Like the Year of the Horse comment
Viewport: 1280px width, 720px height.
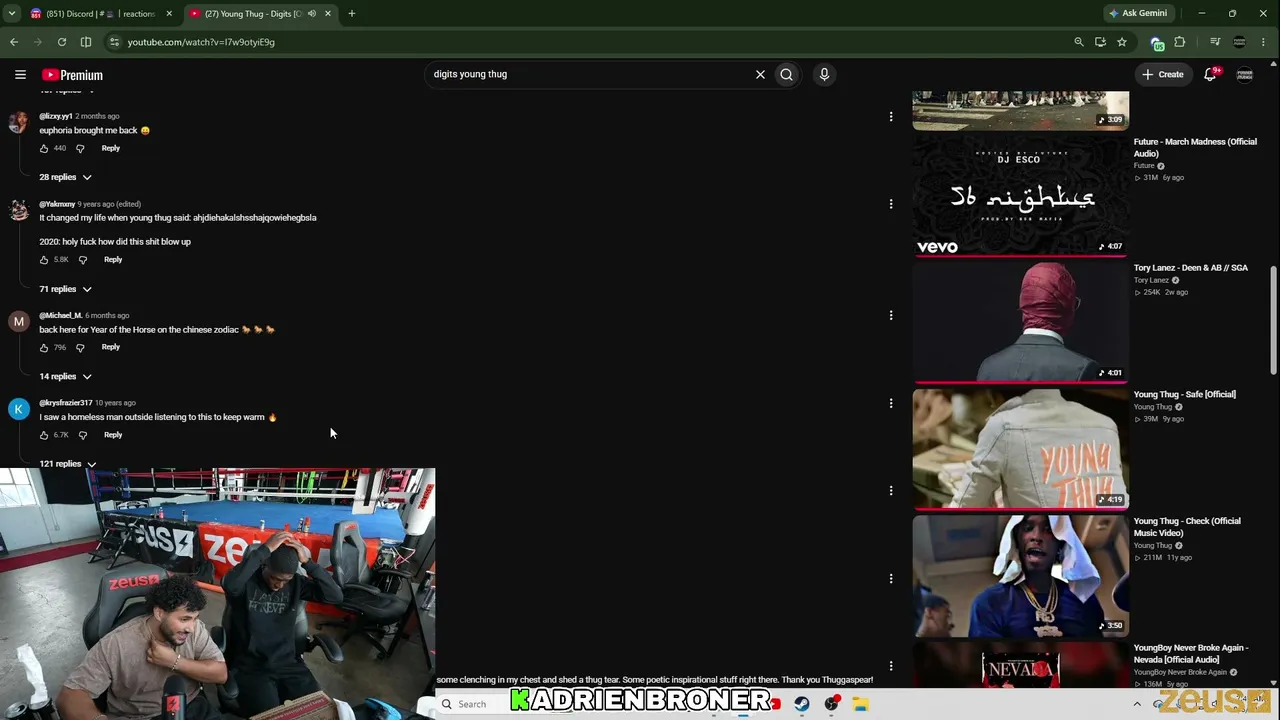pos(44,347)
